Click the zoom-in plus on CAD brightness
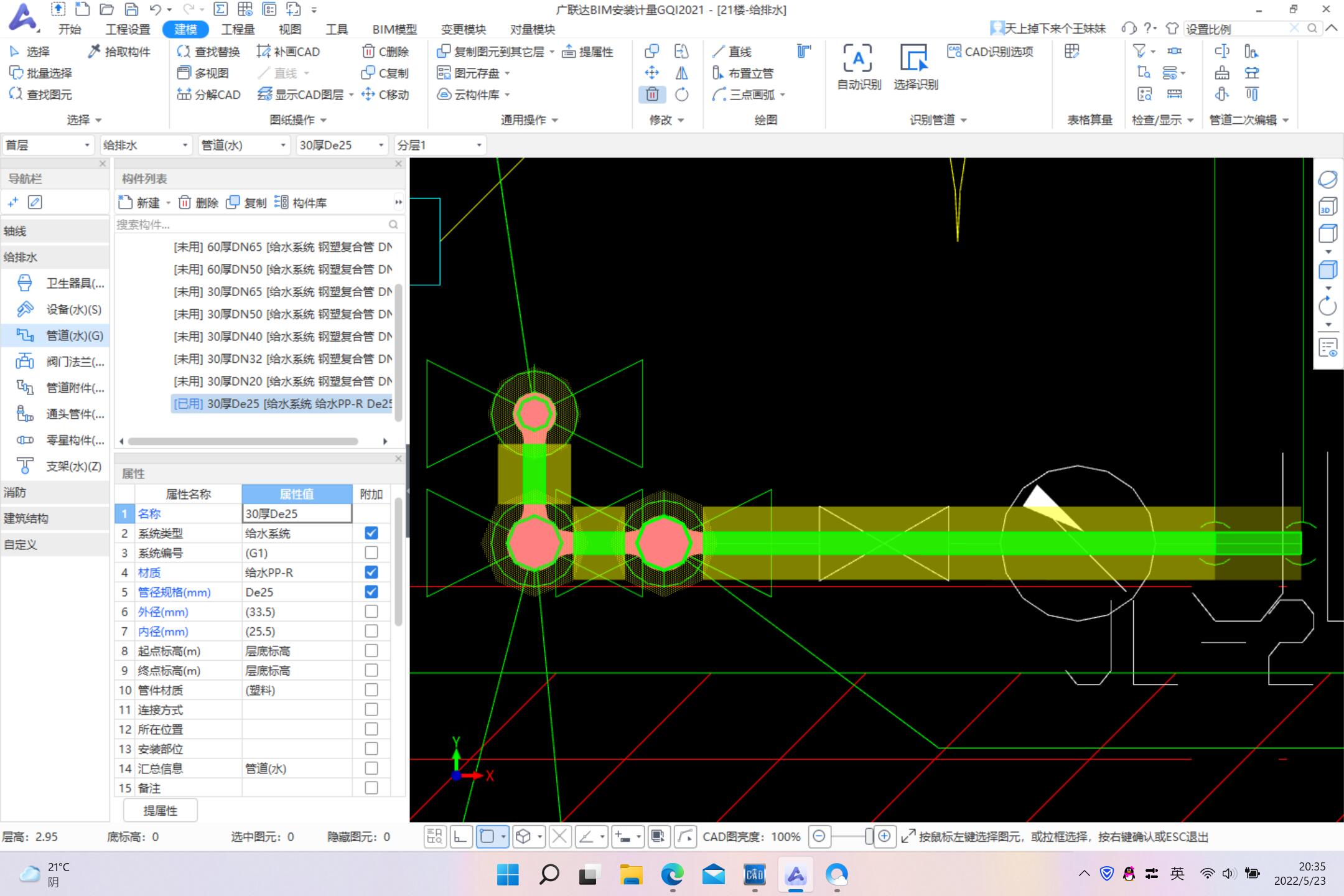The height and width of the screenshot is (896, 1344). (884, 837)
